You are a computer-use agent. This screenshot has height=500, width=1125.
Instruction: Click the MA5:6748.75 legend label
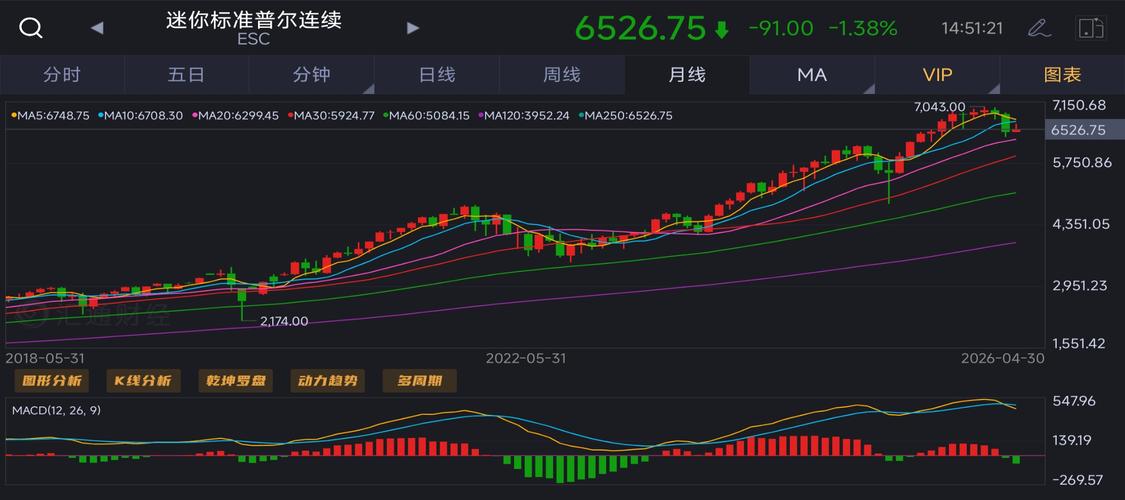tap(50, 115)
